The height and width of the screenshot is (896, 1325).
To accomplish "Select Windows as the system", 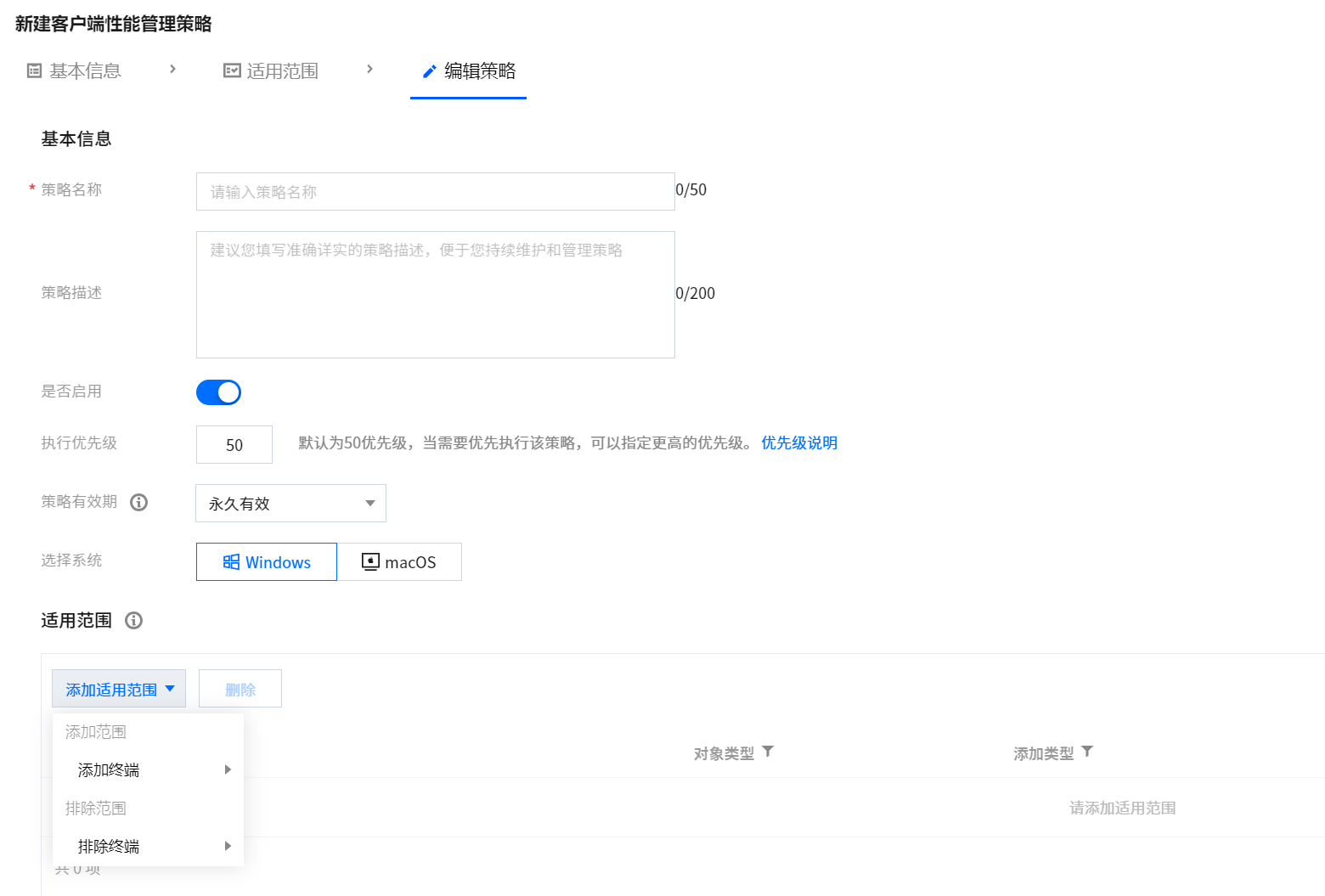I will [267, 561].
